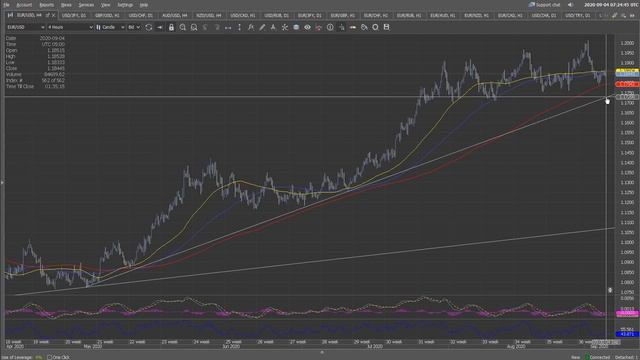Open the Account menu

click(24, 5)
